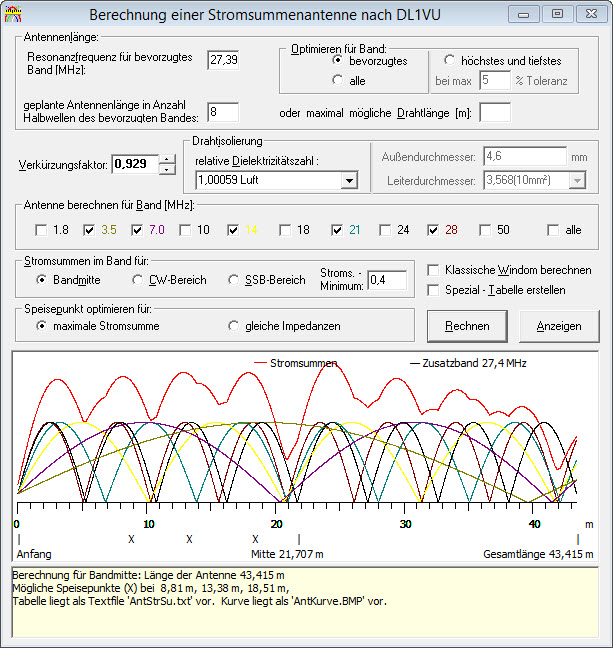Viewport: 613px width, 648px height.
Task: Enable the 24 MHz band checkbox
Action: 385,230
